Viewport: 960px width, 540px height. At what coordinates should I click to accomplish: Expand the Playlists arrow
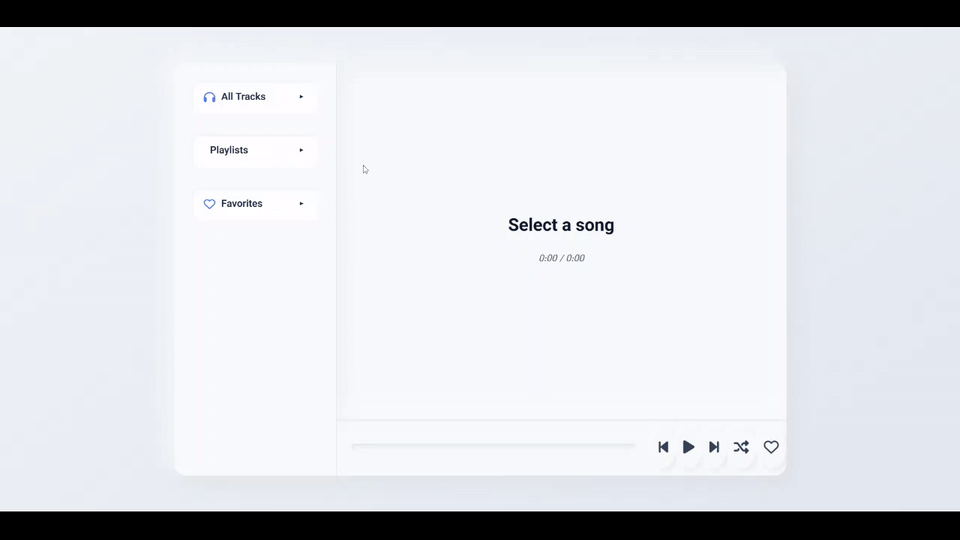coord(301,150)
